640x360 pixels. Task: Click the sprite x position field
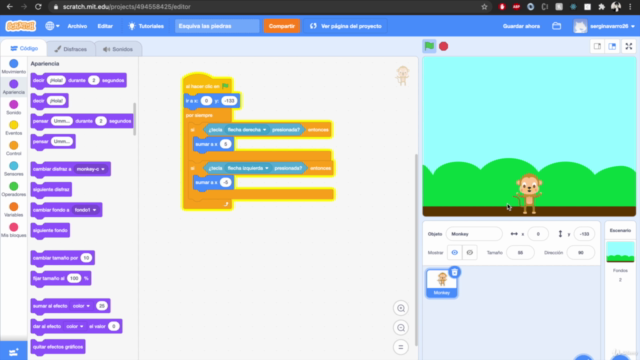tap(538, 234)
